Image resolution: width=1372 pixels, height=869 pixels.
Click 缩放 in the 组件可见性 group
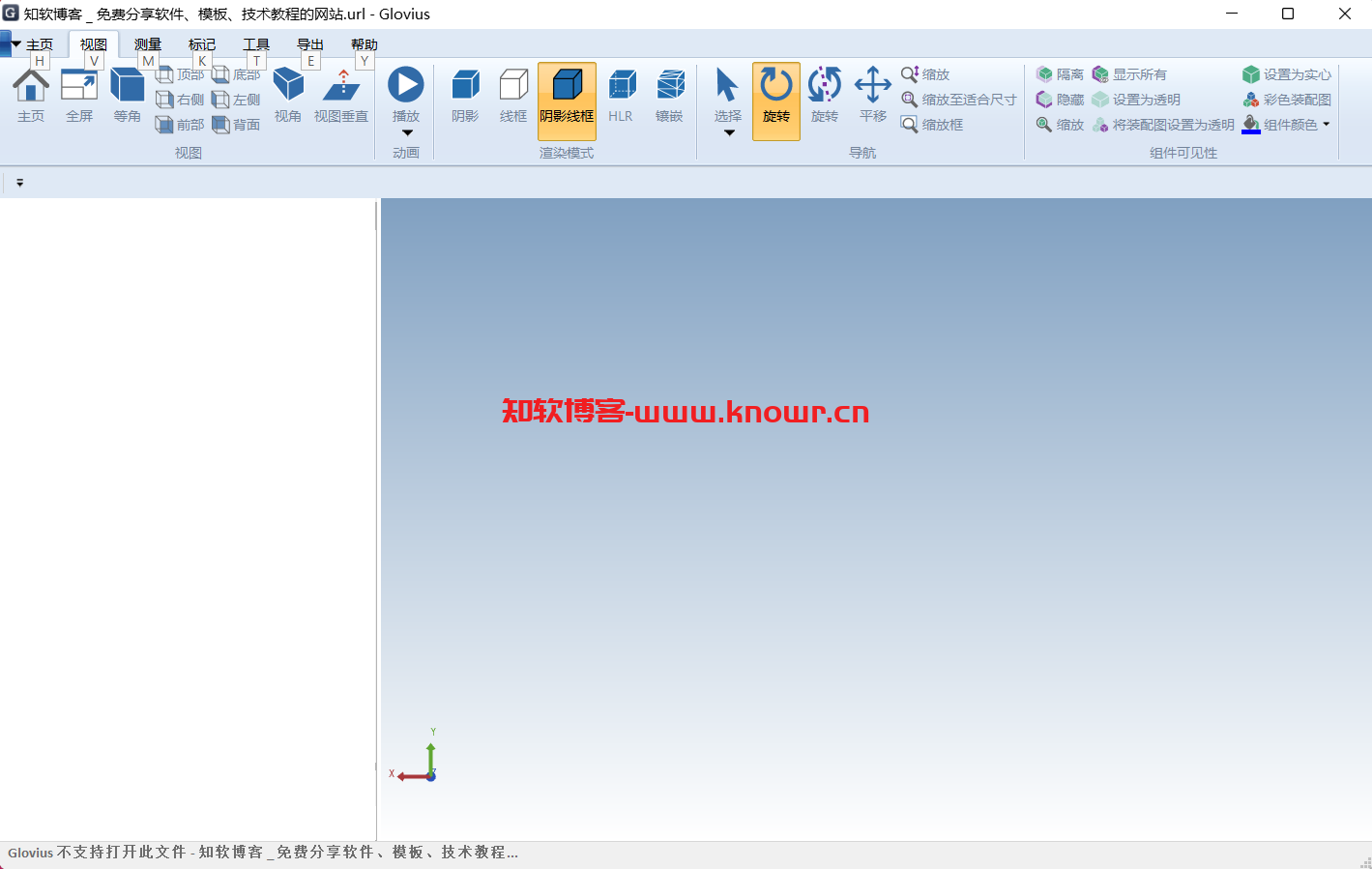(x=1061, y=125)
